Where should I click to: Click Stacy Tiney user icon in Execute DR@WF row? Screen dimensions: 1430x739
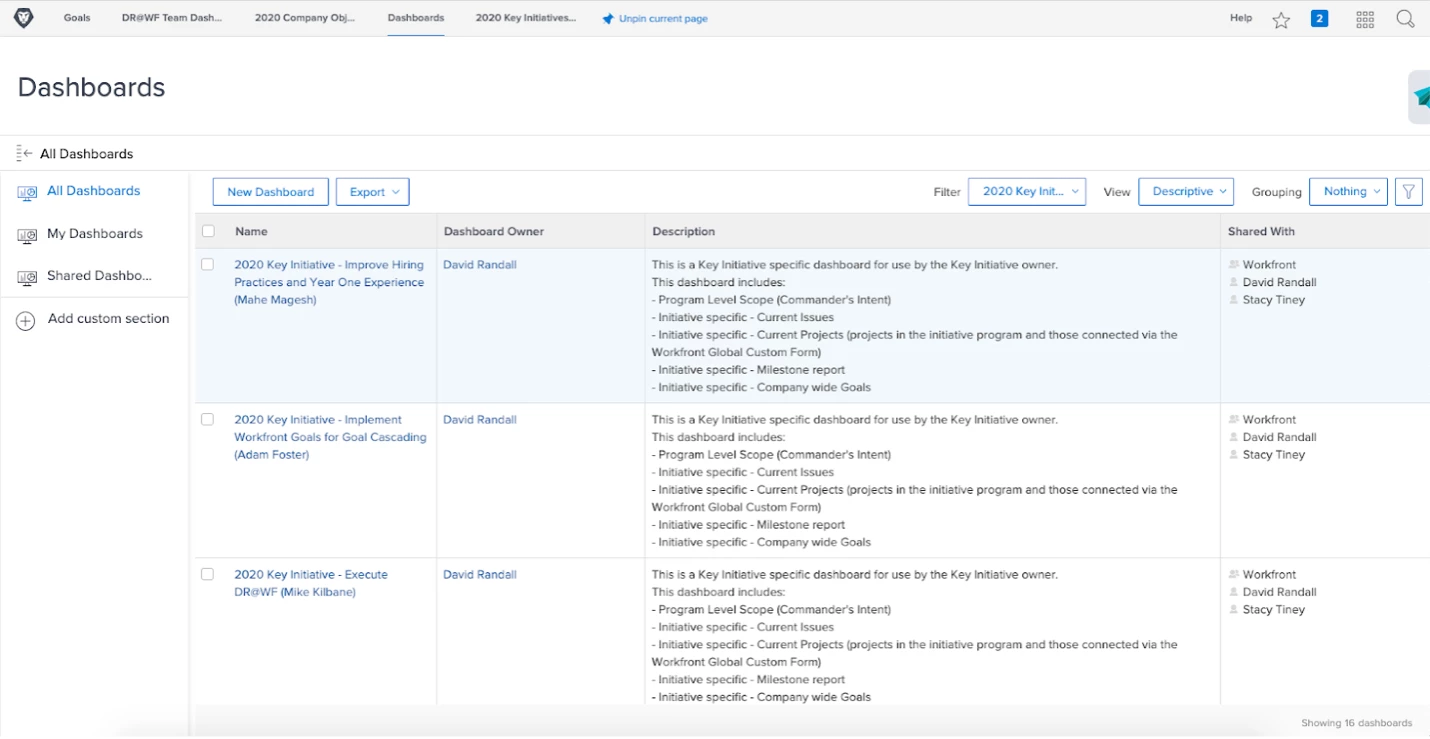[x=1234, y=610]
